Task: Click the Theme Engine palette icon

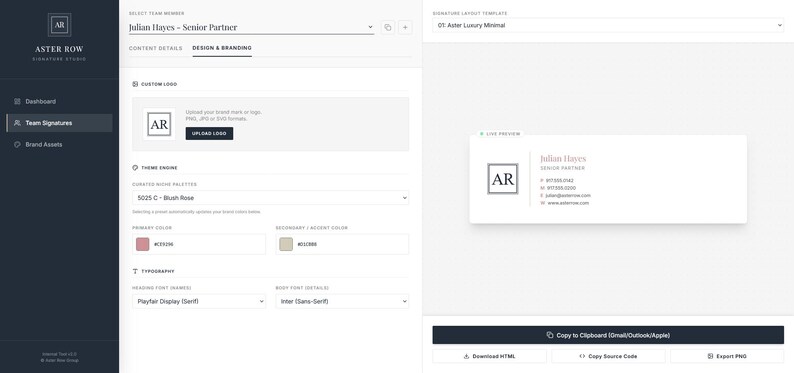Action: coord(135,168)
